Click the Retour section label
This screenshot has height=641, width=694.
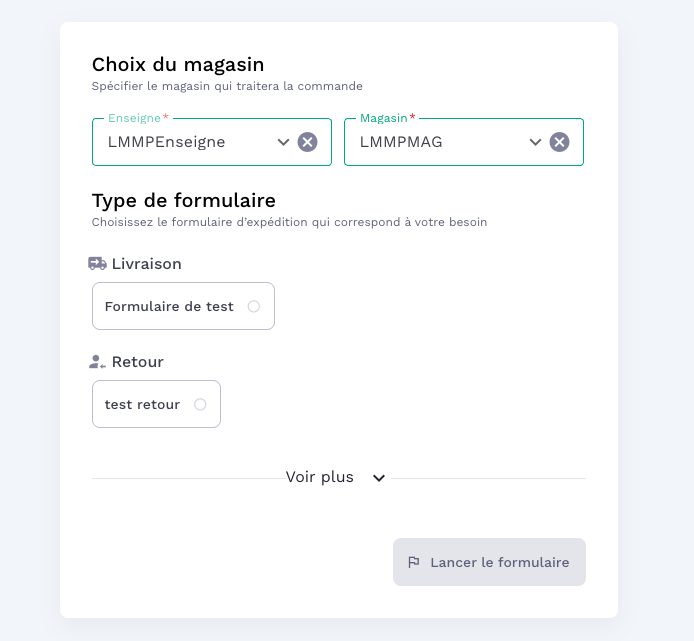(x=138, y=362)
